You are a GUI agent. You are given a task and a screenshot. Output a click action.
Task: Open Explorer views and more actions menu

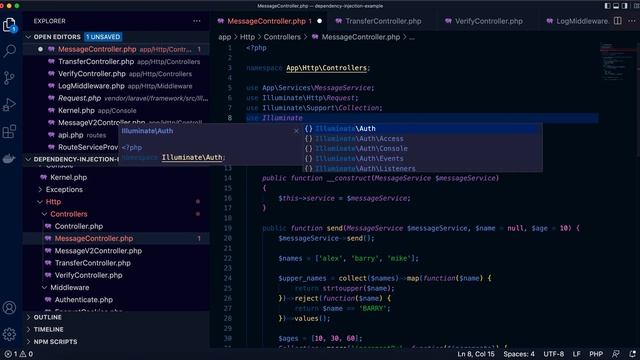click(197, 21)
